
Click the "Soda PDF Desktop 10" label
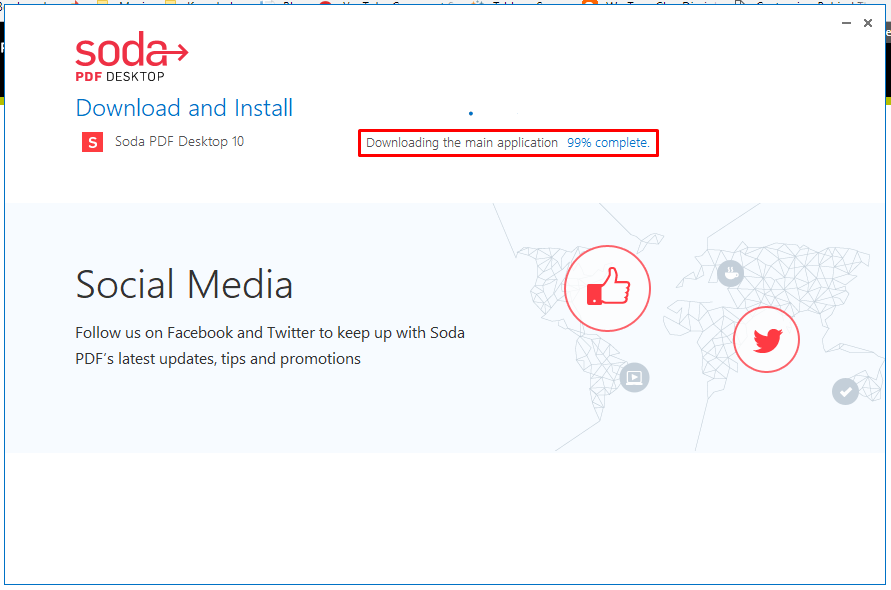pos(180,142)
